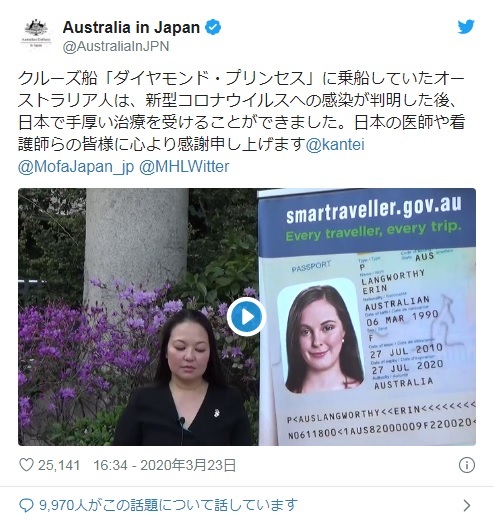494x521 pixels.
Task: Open the @MofaJapan_jp mention
Action: [x=76, y=167]
